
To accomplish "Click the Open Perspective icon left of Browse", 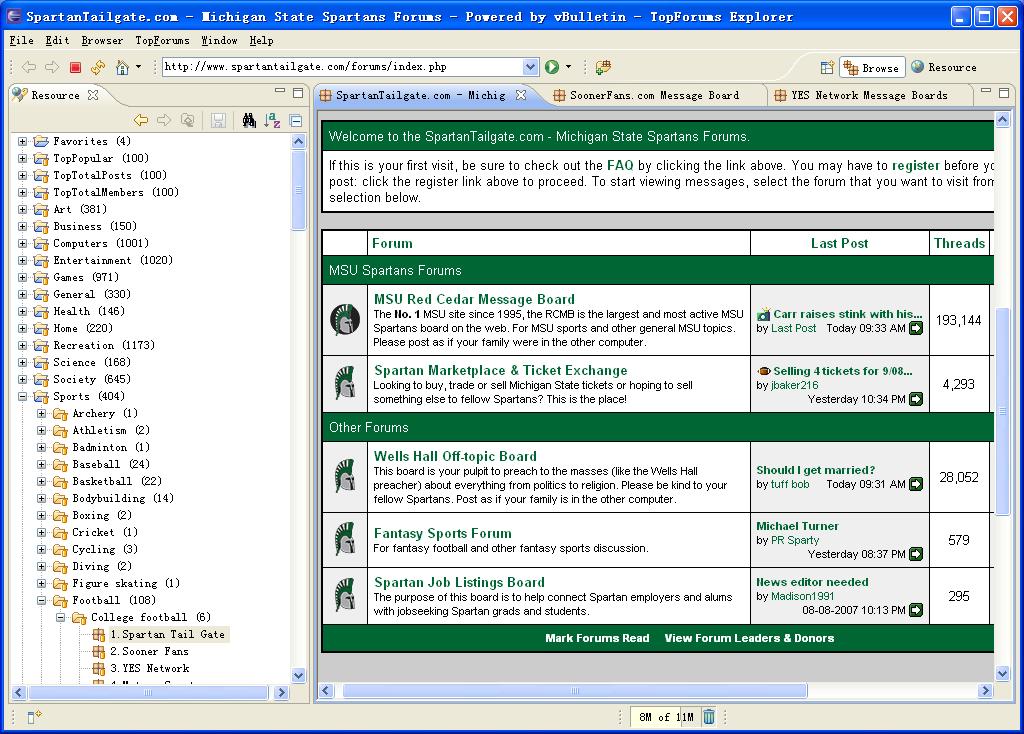I will coord(827,67).
